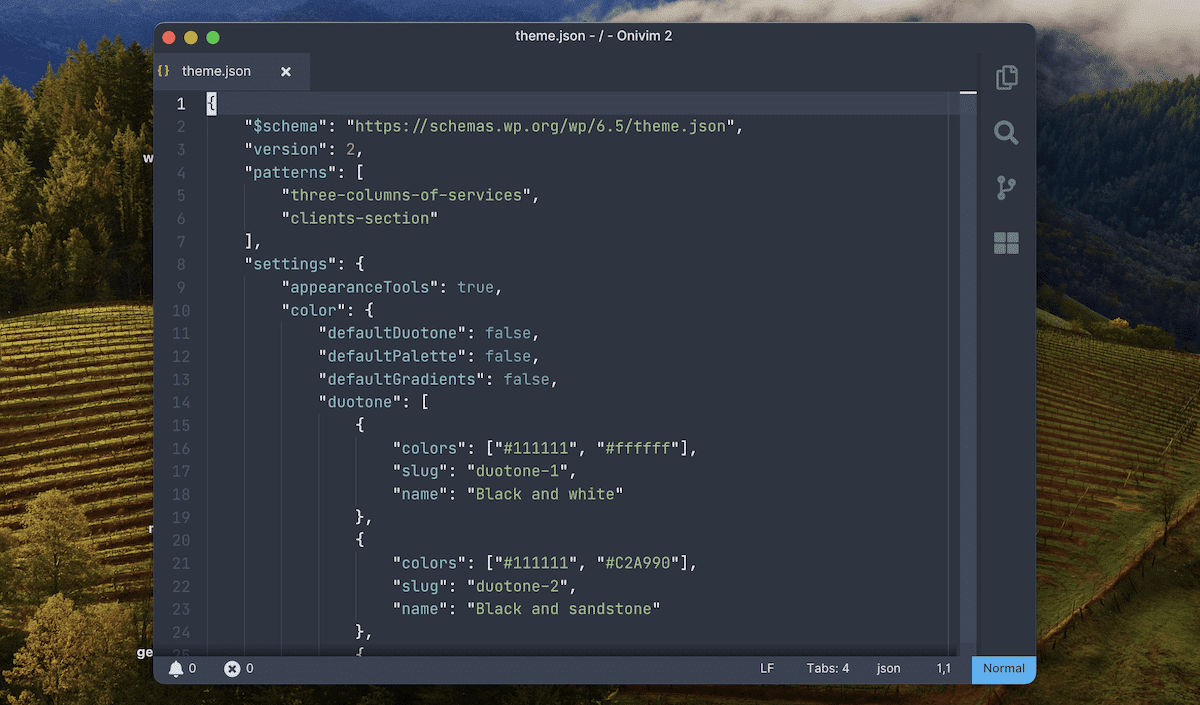Click the schemas.wp.org schema URL
1200x705 pixels.
pyautogui.click(x=555, y=126)
